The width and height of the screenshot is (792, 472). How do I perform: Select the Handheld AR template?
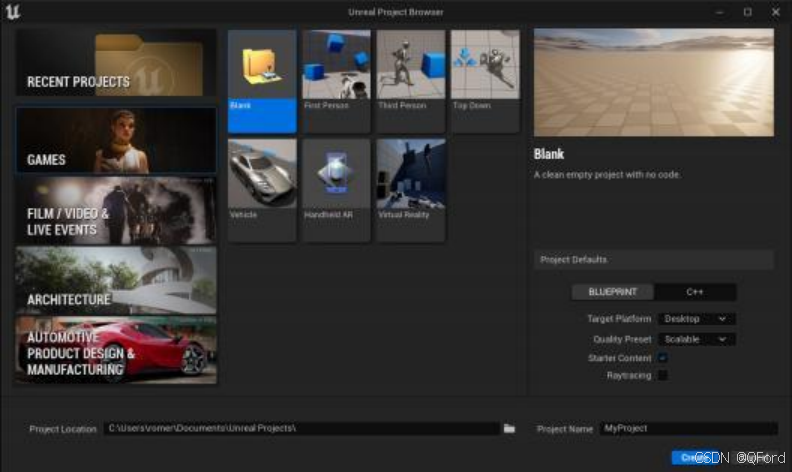point(336,191)
